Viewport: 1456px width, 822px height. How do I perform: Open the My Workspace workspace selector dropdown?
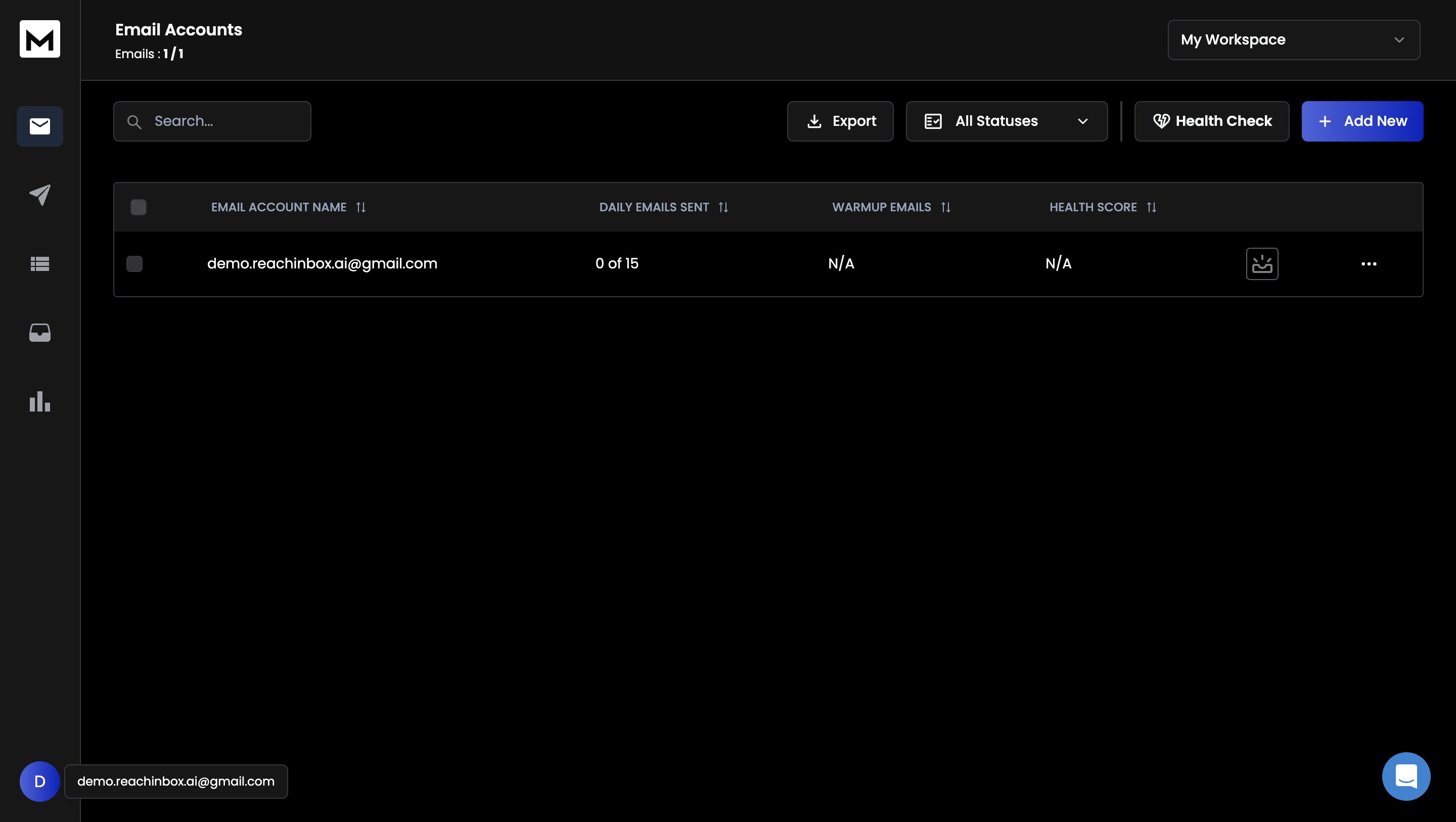1294,39
